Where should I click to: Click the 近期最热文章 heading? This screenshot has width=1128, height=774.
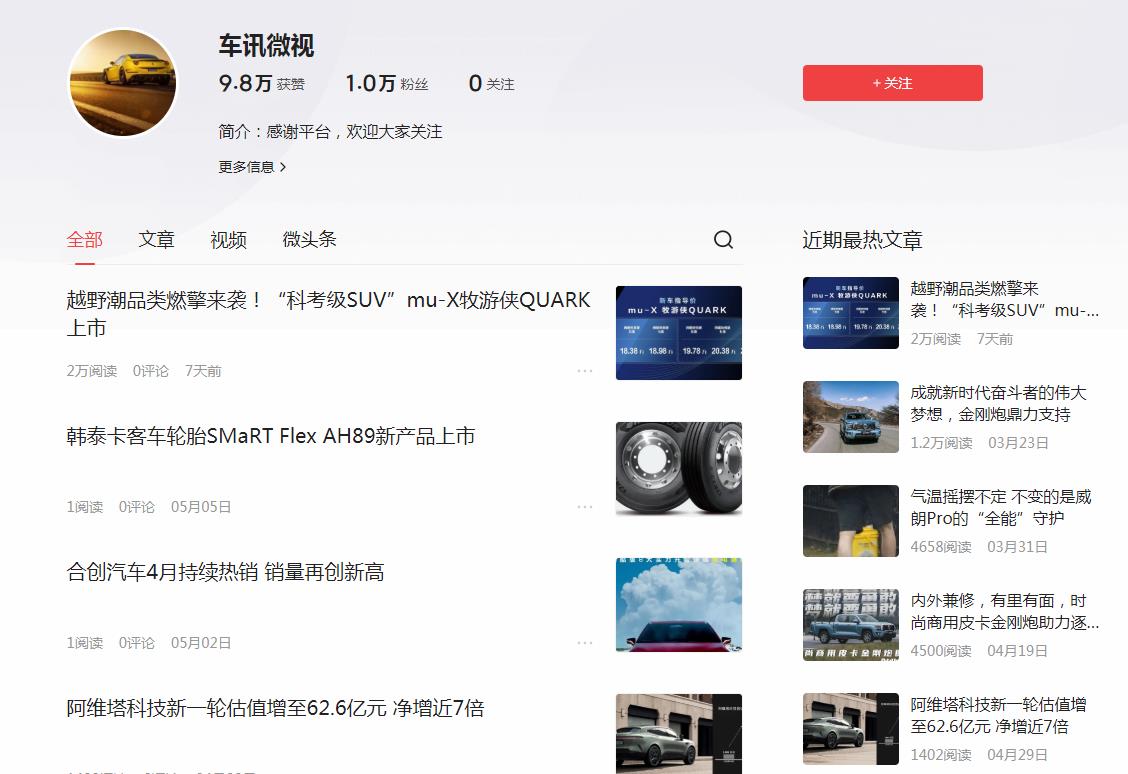tap(862, 240)
